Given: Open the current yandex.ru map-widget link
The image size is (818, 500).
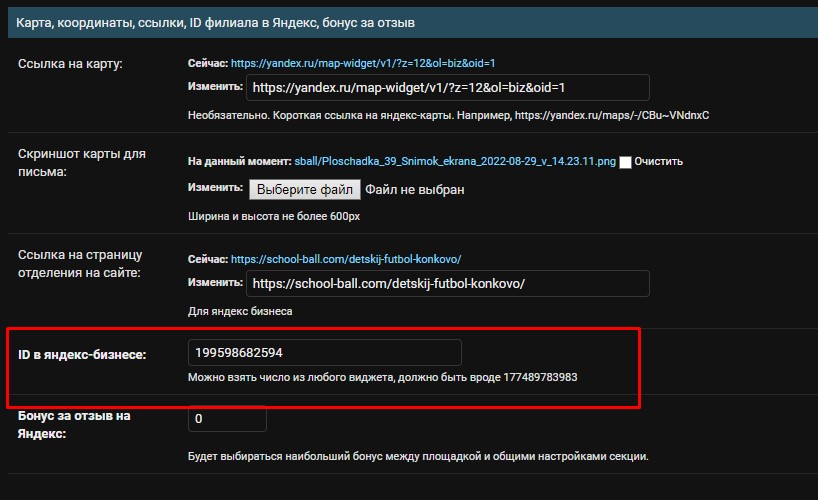Looking at the screenshot, I should 363,63.
